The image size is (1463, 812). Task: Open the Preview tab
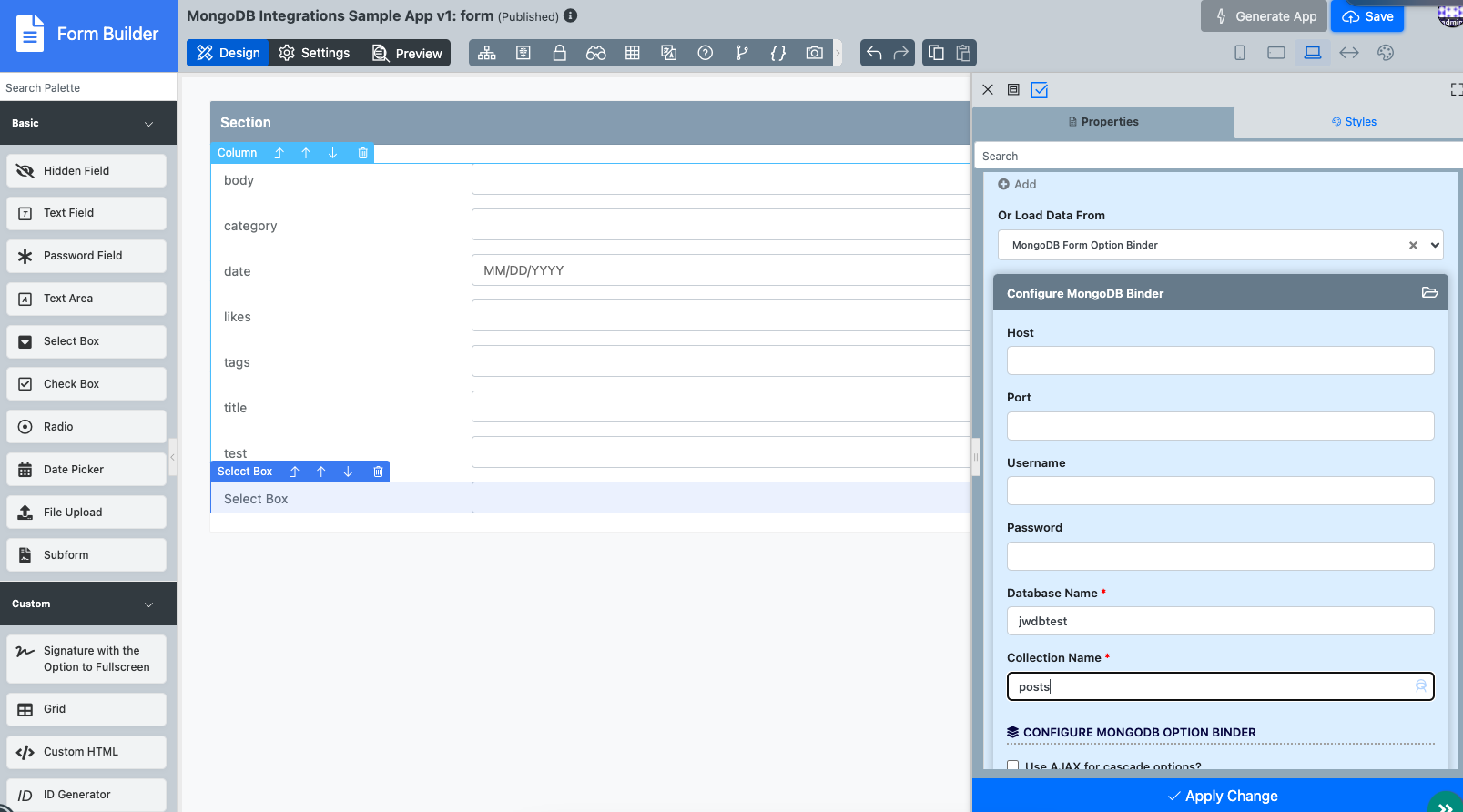pos(407,53)
